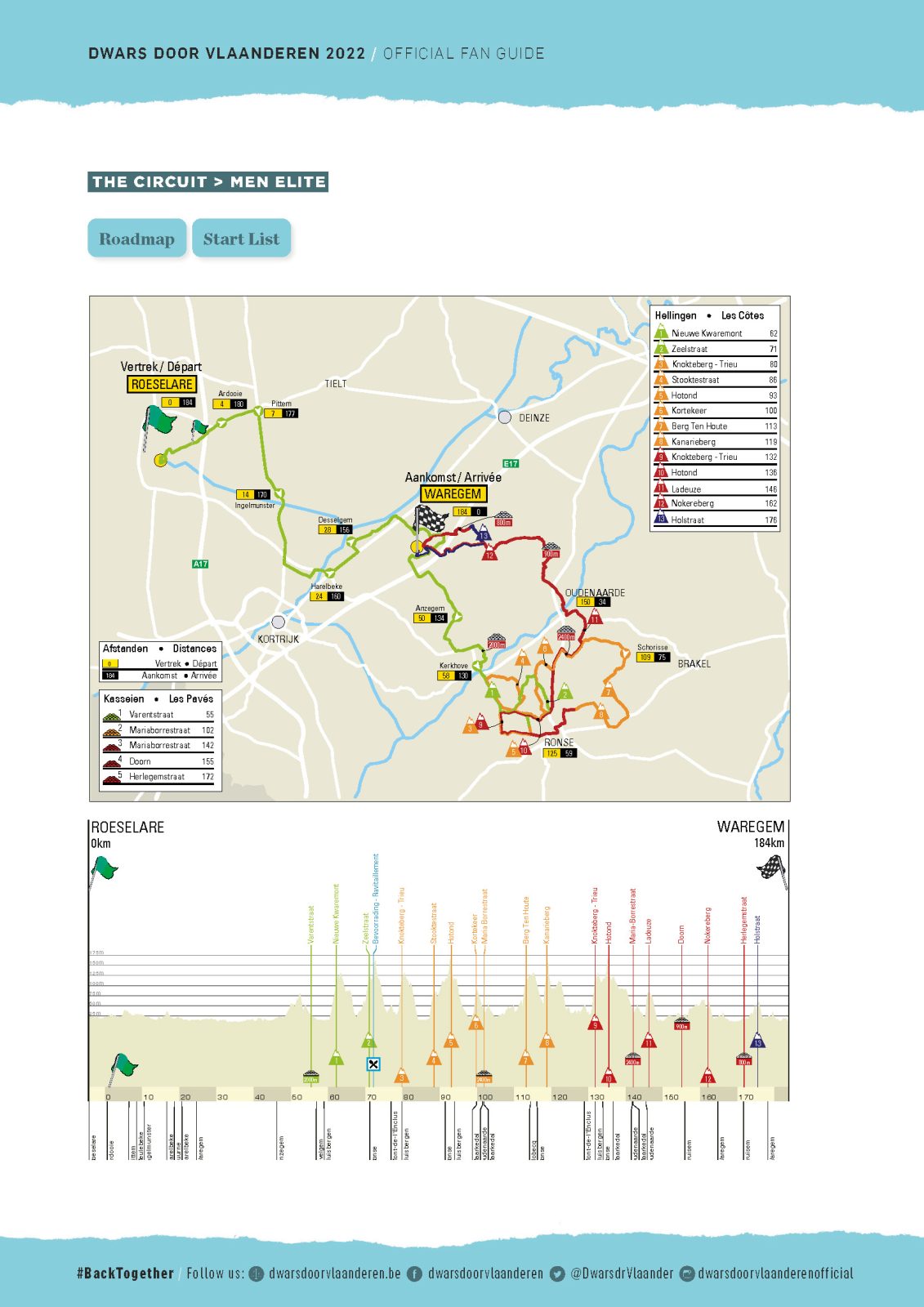Viewport: 924px width, 1307px height.
Task: Click the Instagram icon in the footer
Action: (687, 1274)
